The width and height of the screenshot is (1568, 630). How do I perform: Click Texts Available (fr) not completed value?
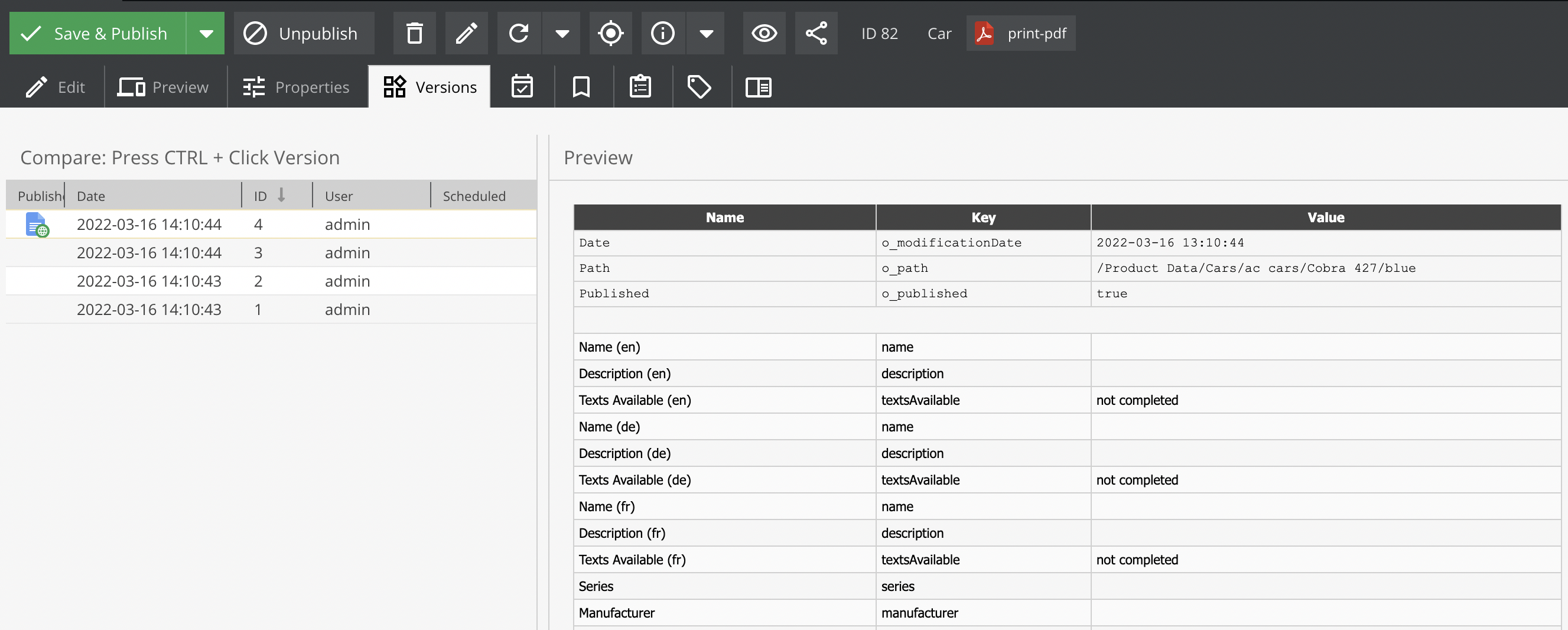pos(1137,560)
